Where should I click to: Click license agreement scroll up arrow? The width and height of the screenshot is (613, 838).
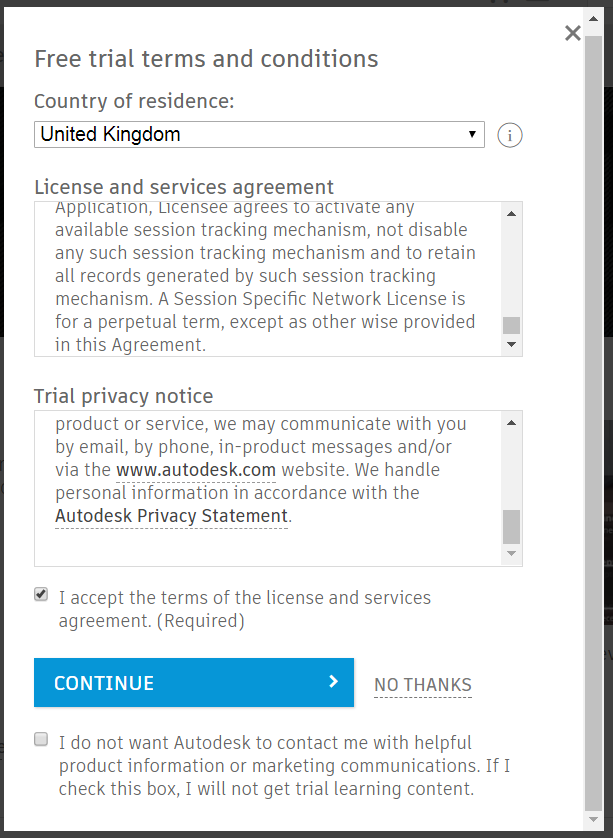coord(511,214)
